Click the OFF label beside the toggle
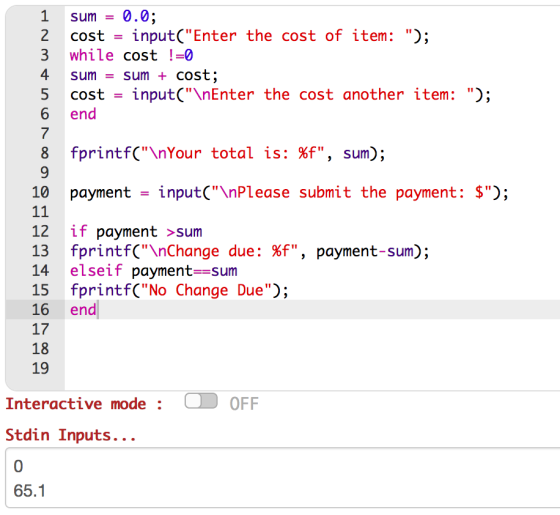This screenshot has width=560, height=515. [x=244, y=404]
